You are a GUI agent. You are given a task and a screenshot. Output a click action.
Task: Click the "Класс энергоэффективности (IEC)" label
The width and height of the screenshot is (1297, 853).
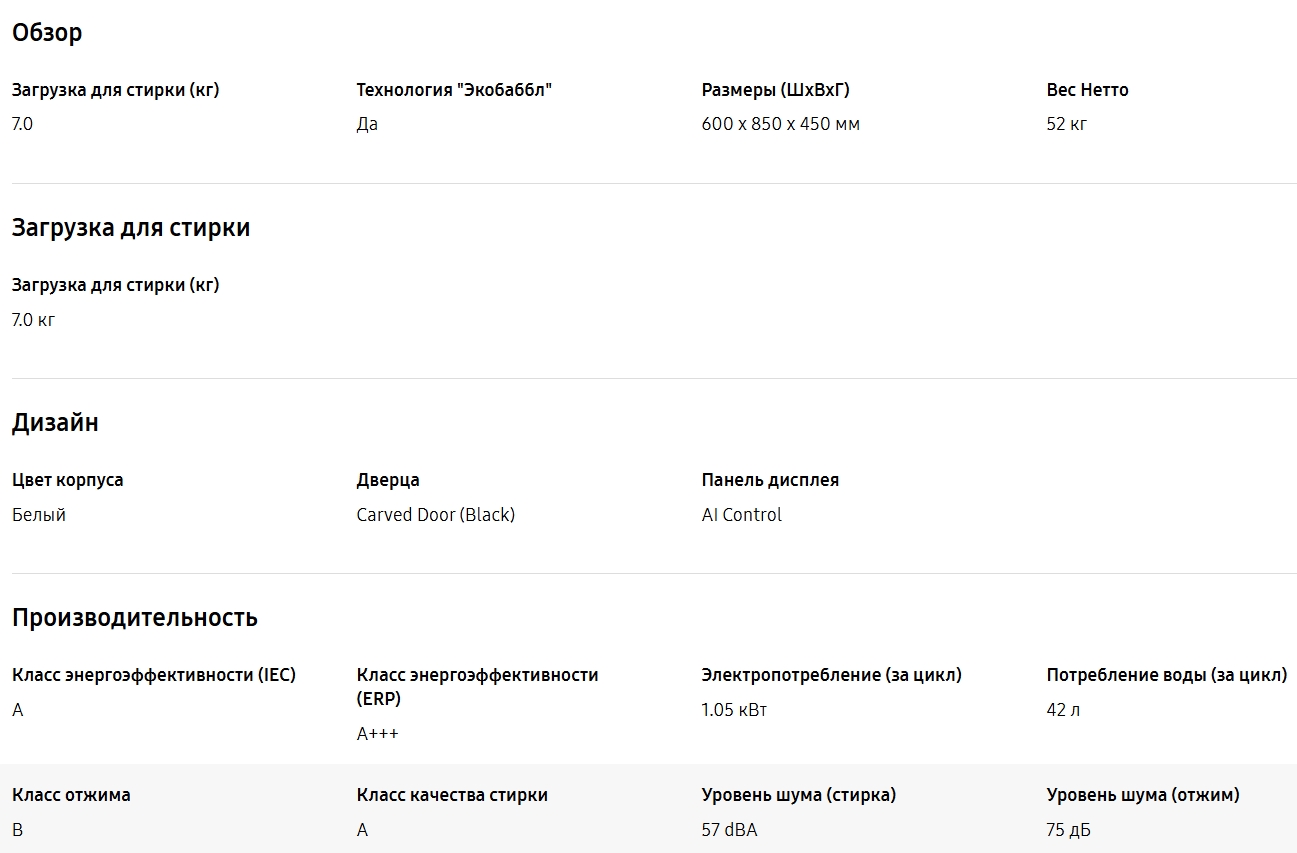(154, 675)
